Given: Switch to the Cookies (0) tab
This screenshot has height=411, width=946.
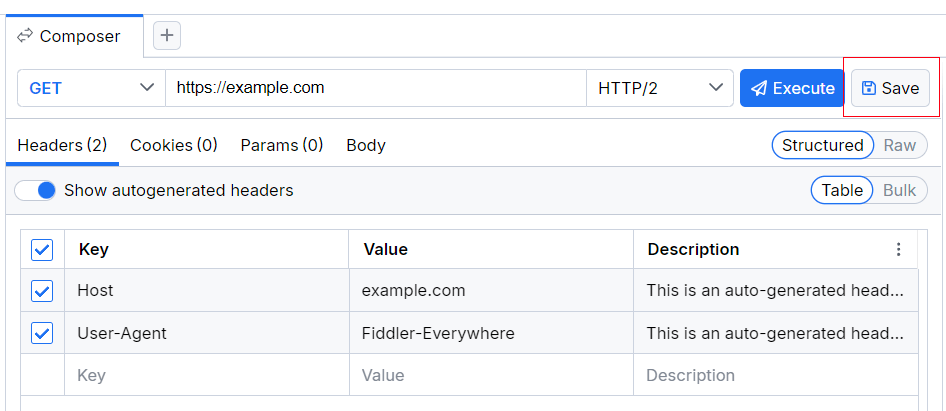Looking at the screenshot, I should [174, 145].
